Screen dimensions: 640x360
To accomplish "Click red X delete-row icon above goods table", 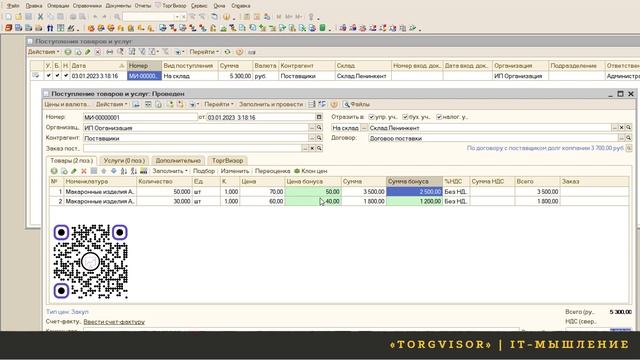I will (x=84, y=171).
